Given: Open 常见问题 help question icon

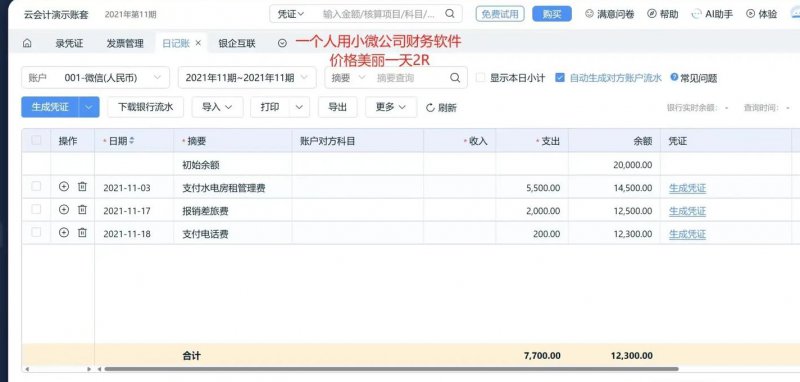Looking at the screenshot, I should (x=674, y=77).
